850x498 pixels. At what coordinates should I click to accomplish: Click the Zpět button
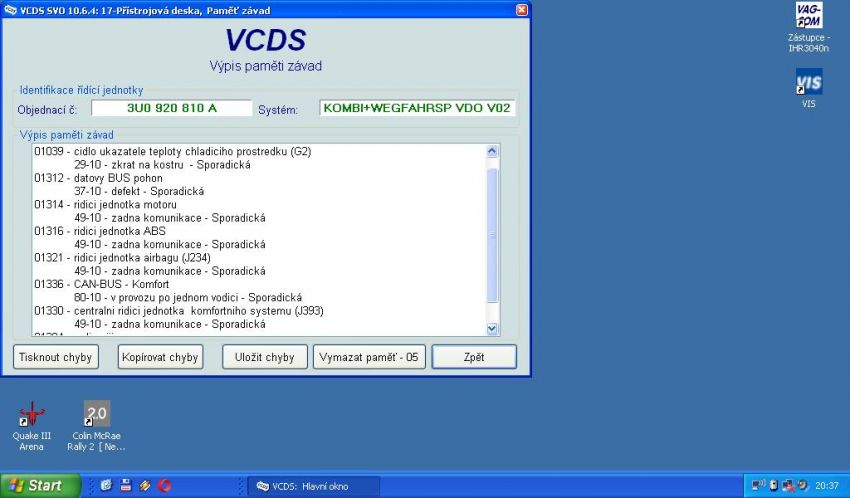click(x=474, y=357)
